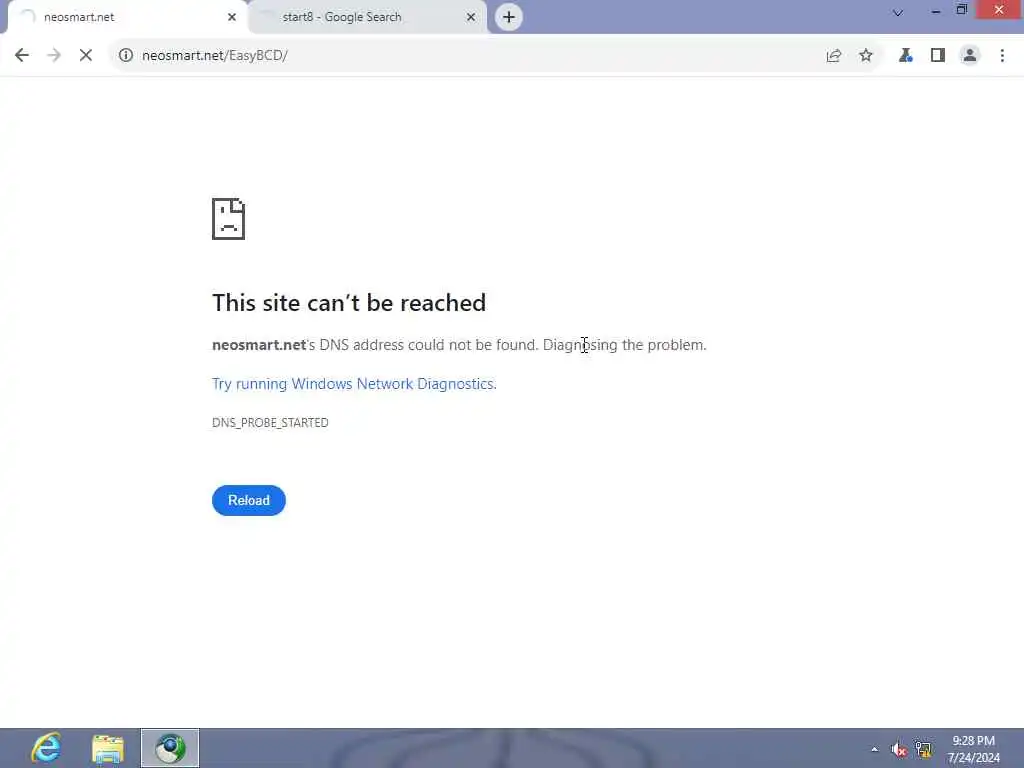Toggle the side panel icon
Image resolution: width=1024 pixels, height=768 pixels.
pyautogui.click(x=938, y=56)
